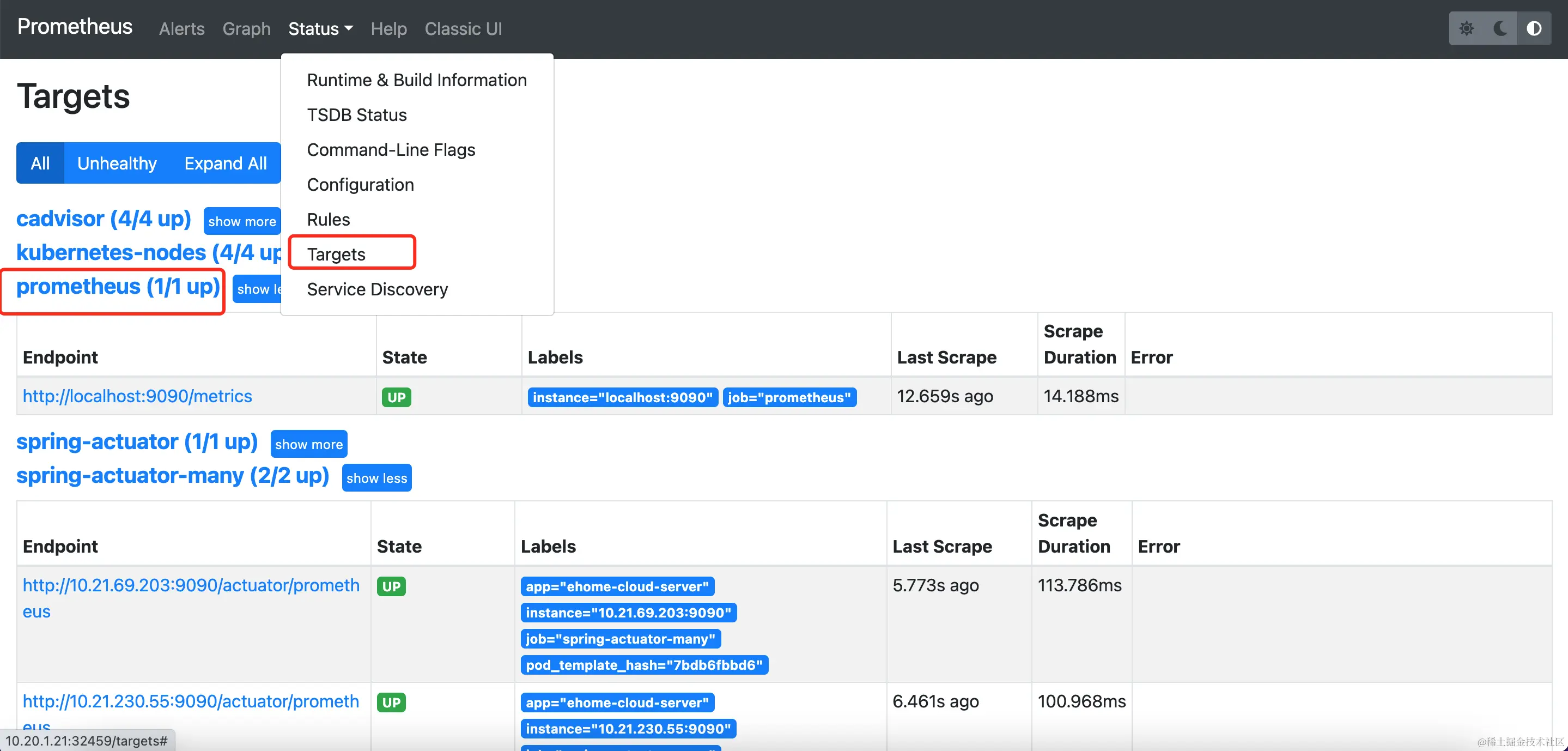Open Service Discovery menu entry
The height and width of the screenshot is (751, 1568).
[x=377, y=289]
